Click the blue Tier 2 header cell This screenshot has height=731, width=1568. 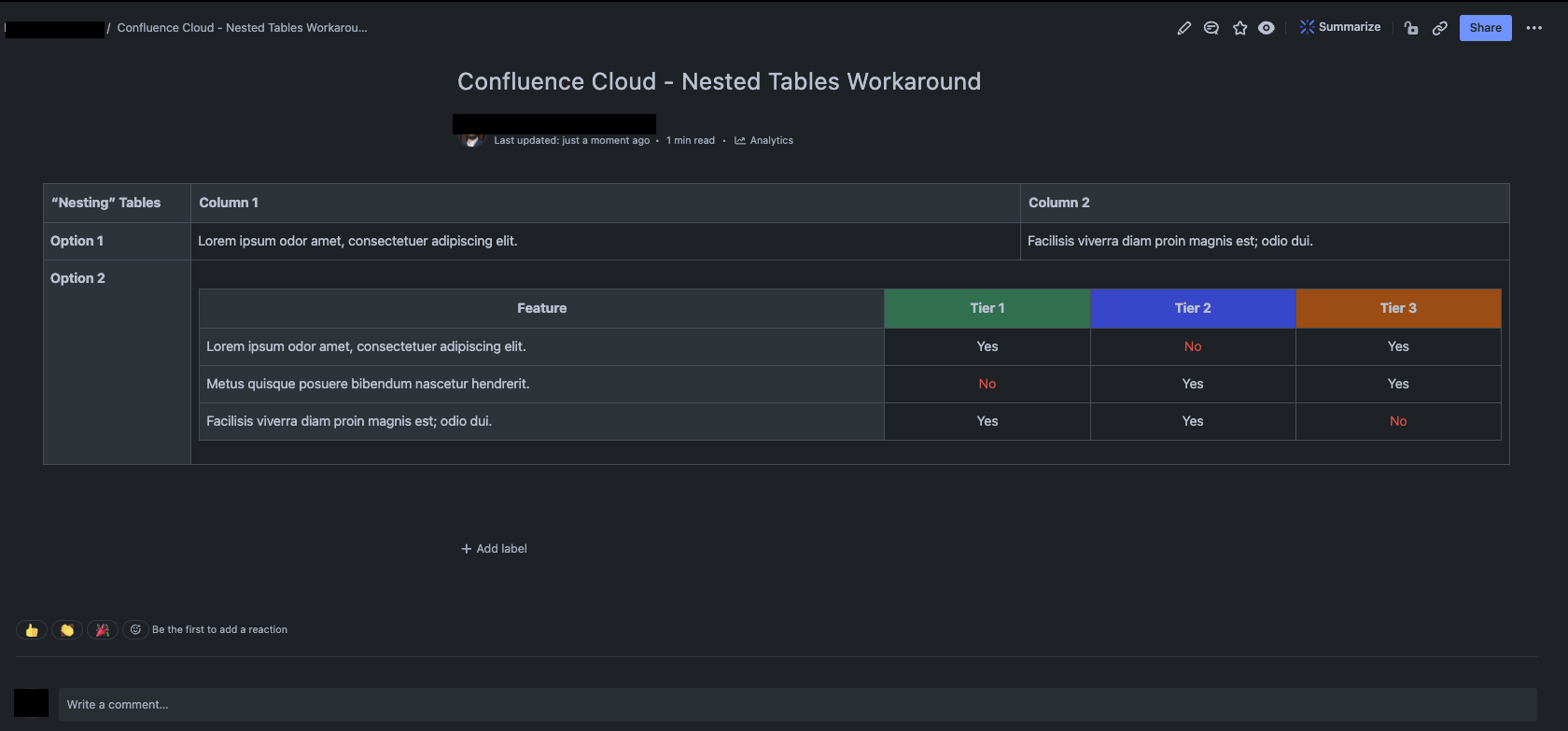1193,308
